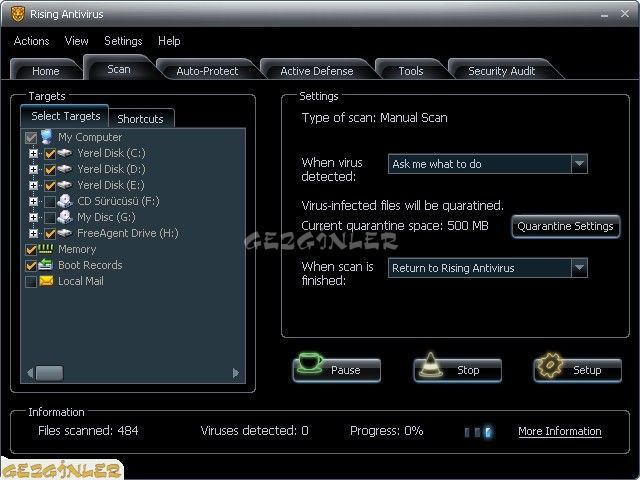Image resolution: width=640 pixels, height=480 pixels.
Task: Expand the Yerel Disk (D:) tree node
Action: pyautogui.click(x=33, y=169)
